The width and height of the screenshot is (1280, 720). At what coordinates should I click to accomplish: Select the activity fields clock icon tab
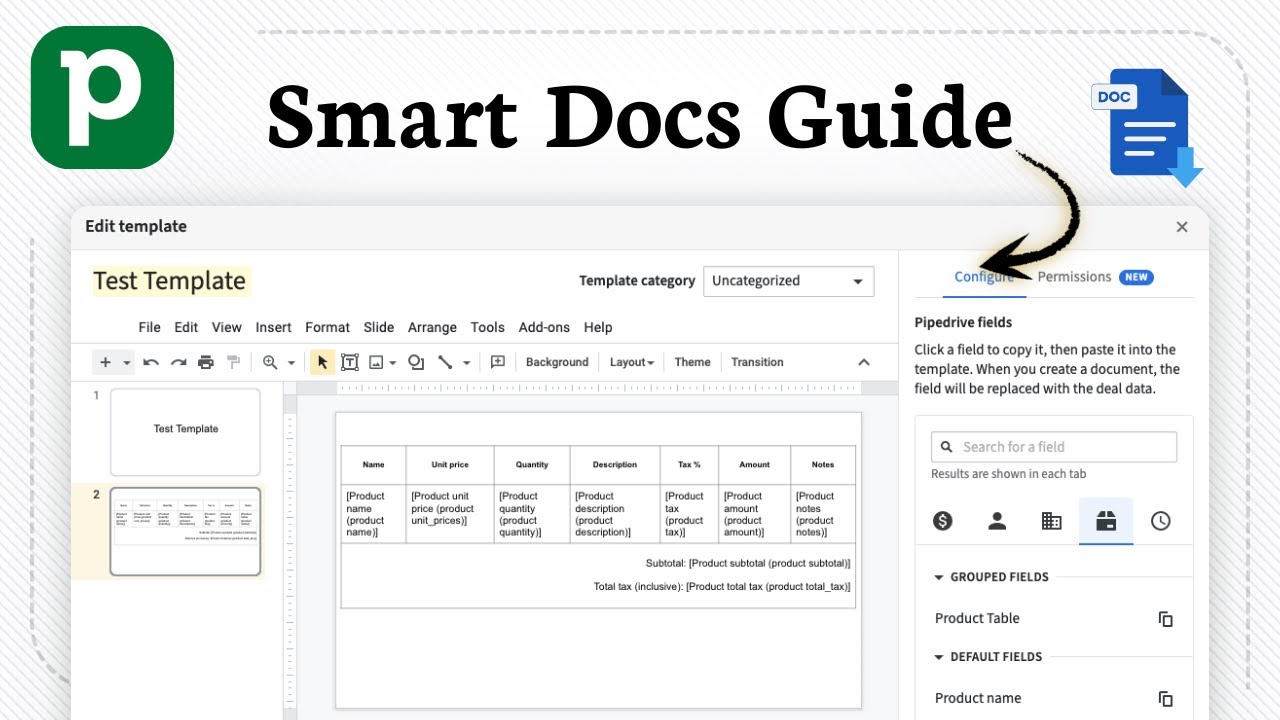click(x=1161, y=521)
